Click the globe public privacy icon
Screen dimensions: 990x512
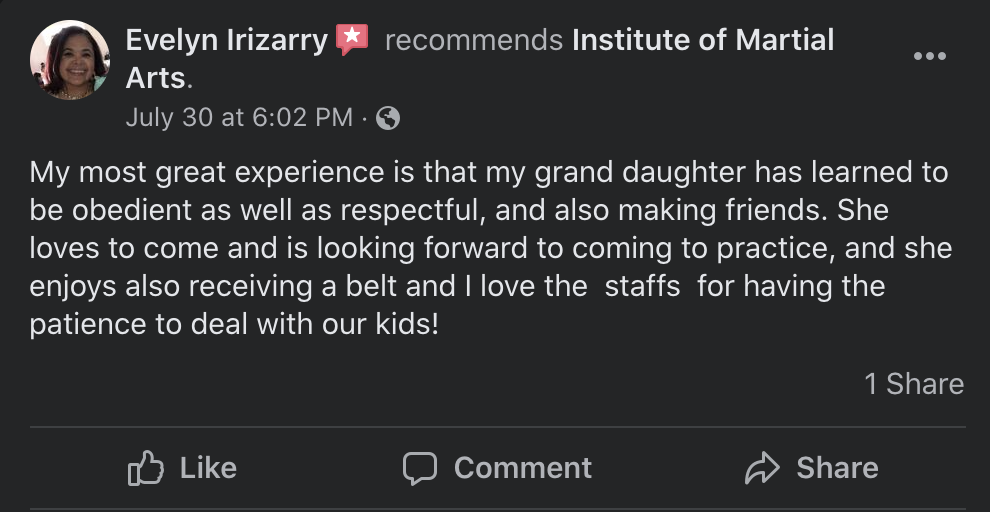[387, 118]
